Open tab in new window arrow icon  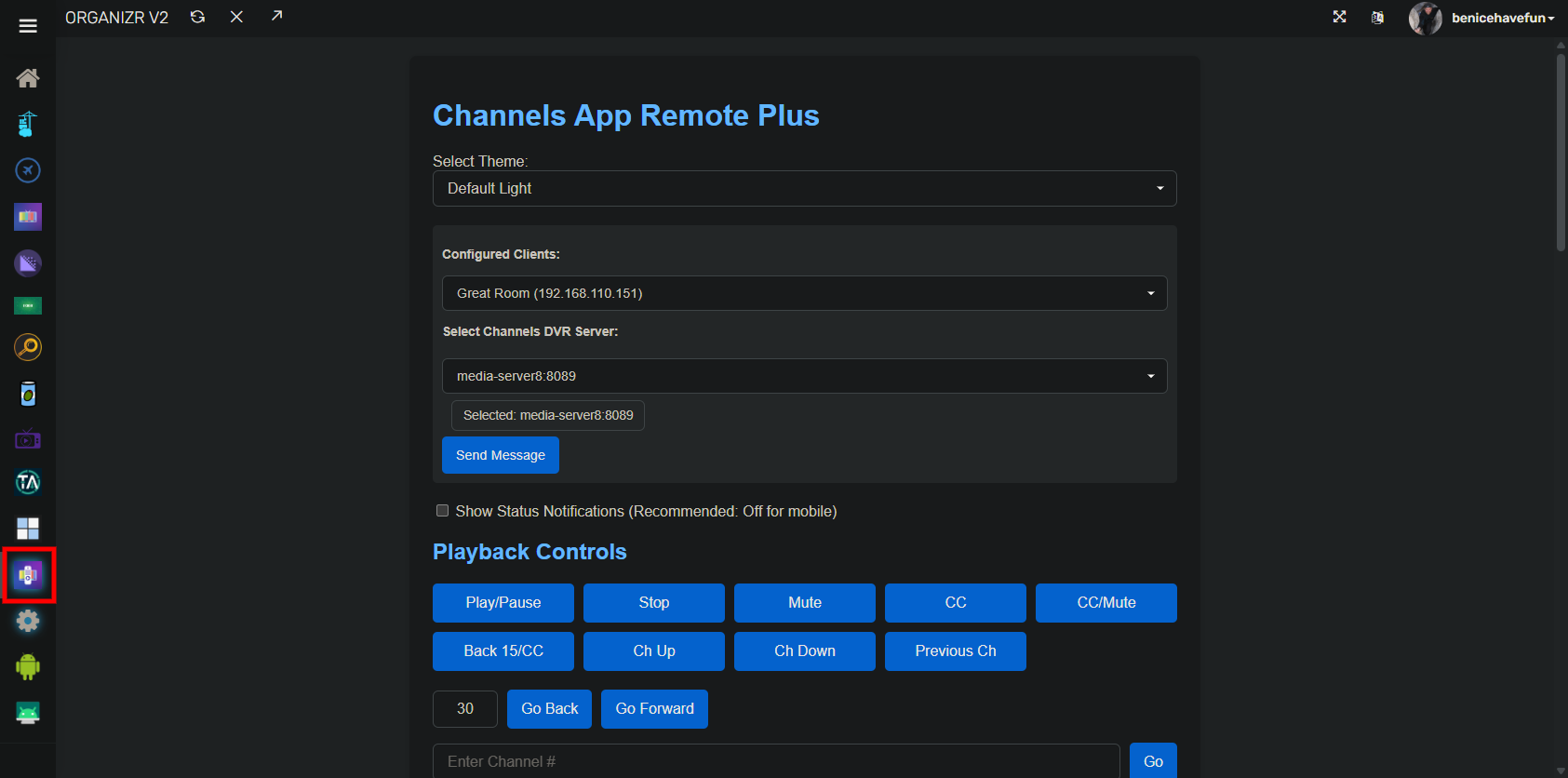pyautogui.click(x=276, y=16)
